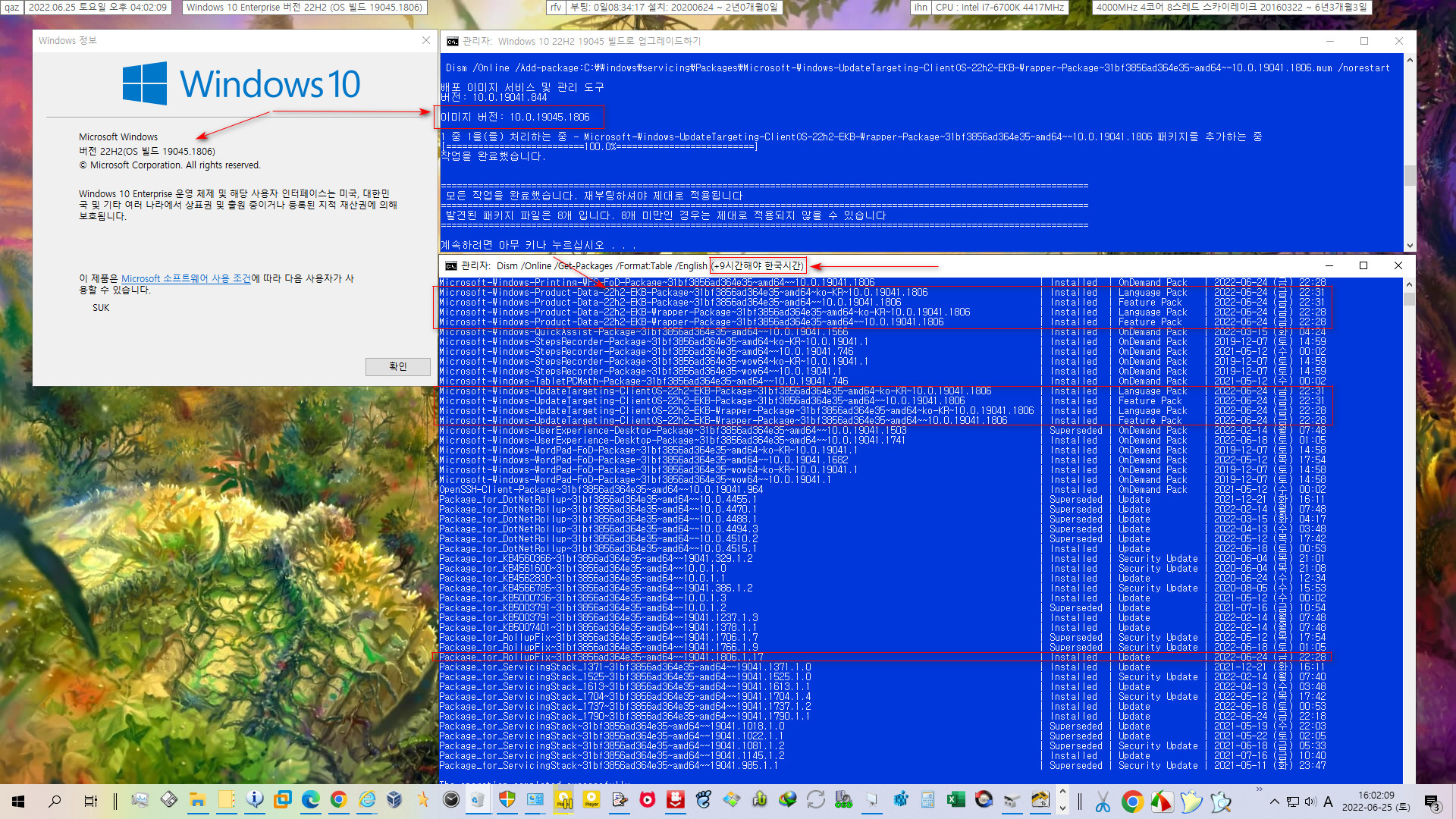Show hidden system tray icons
Screen dimensions: 1456x819
[x=1275, y=802]
